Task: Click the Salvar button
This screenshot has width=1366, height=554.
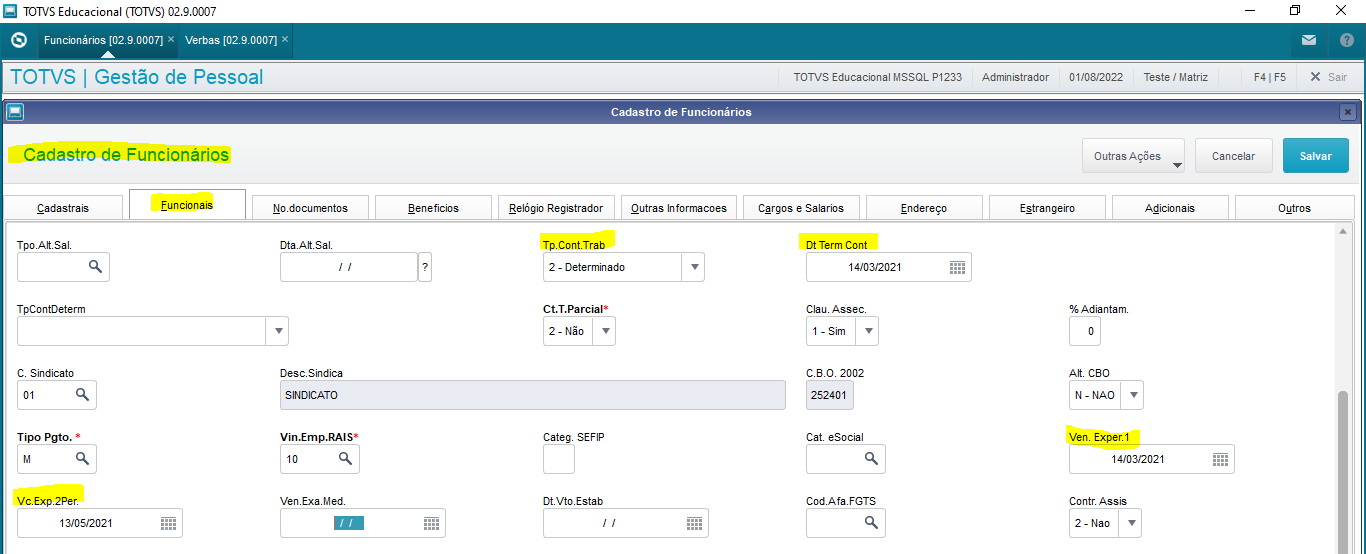Action: coord(1316,156)
